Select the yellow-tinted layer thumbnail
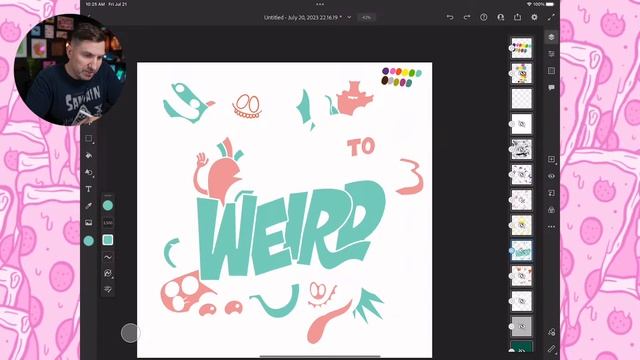This screenshot has height=360, width=640. tap(522, 225)
